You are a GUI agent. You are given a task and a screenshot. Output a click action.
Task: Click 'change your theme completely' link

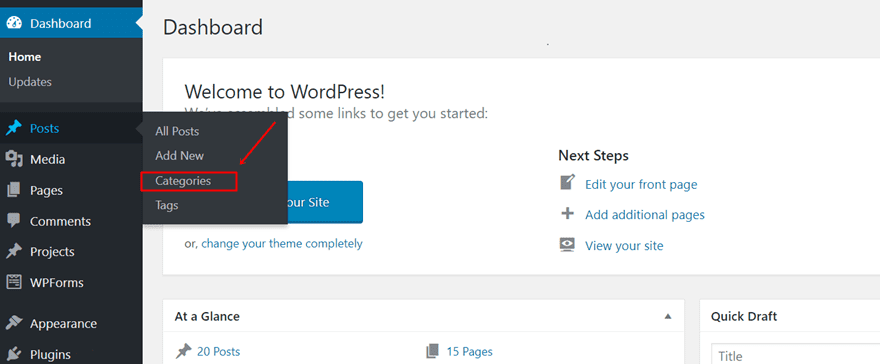click(282, 243)
